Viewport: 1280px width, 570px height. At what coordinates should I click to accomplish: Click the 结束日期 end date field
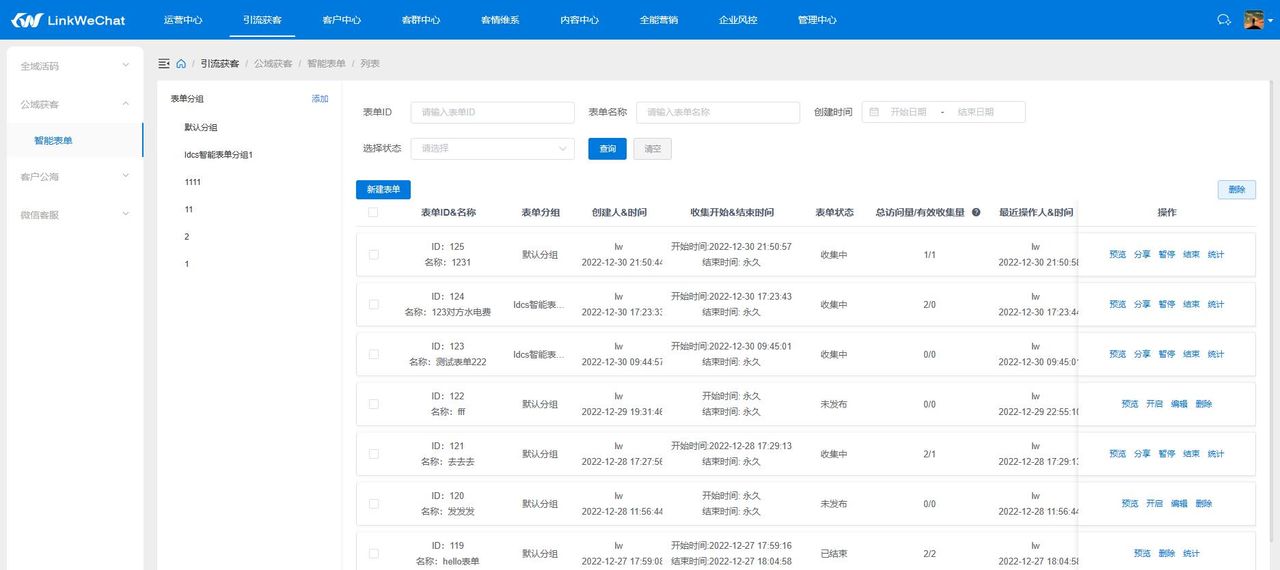pos(976,112)
